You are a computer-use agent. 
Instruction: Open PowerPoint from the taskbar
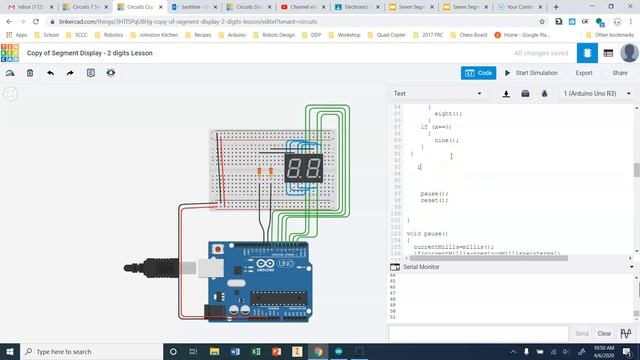[x=277, y=351]
